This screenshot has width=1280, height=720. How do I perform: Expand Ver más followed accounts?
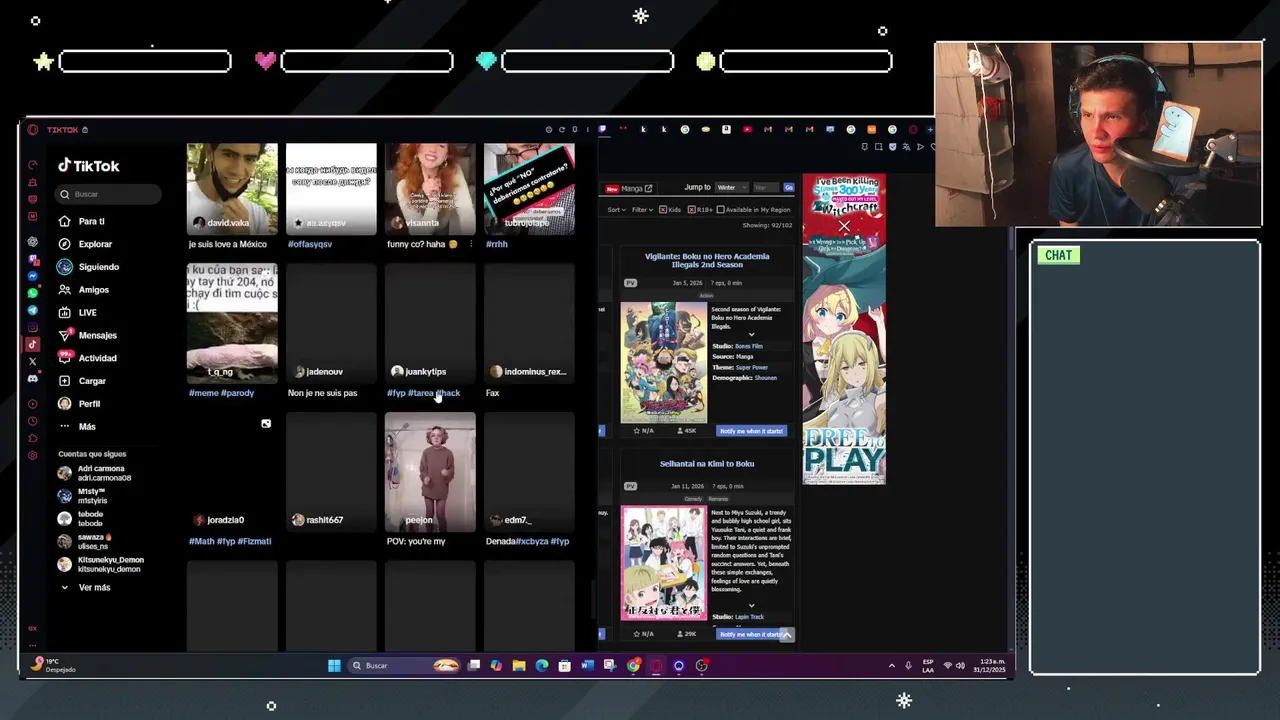[85, 588]
